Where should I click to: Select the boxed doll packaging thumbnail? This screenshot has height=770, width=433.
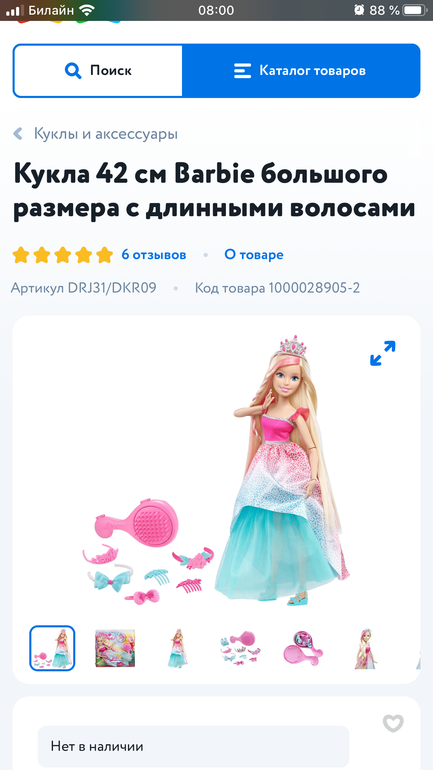point(115,648)
